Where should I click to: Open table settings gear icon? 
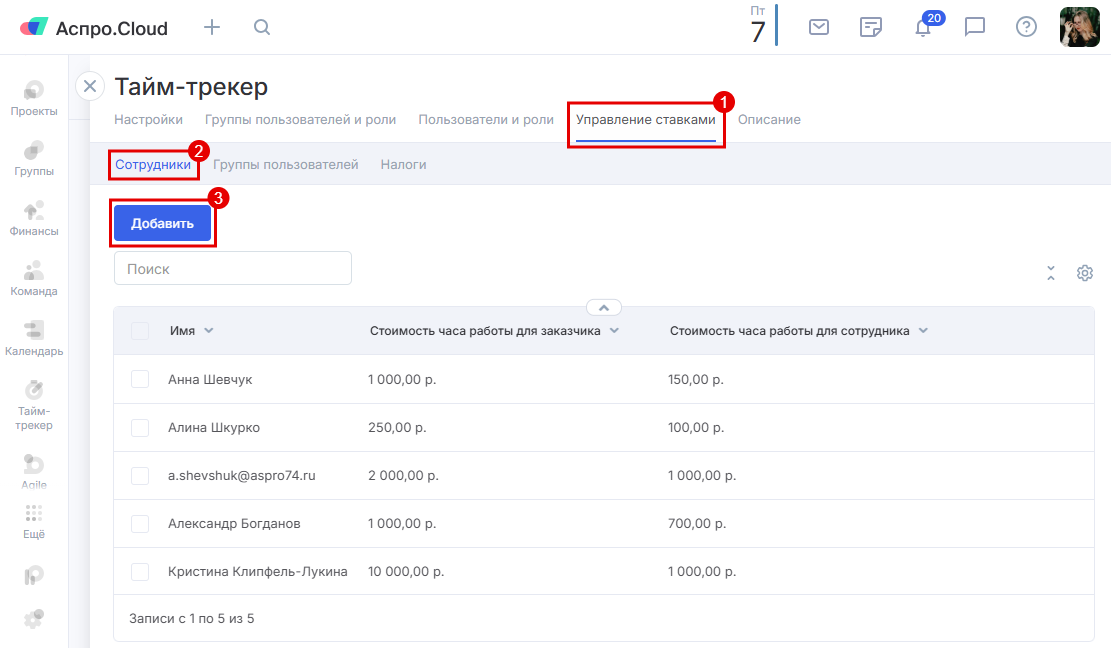click(1085, 273)
